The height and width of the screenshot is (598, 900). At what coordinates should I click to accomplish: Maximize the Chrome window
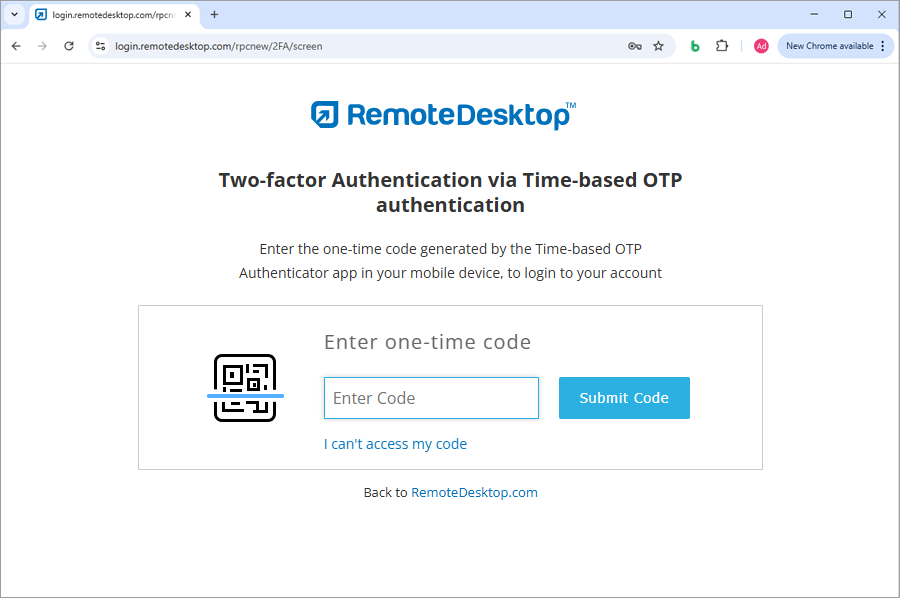(x=848, y=14)
